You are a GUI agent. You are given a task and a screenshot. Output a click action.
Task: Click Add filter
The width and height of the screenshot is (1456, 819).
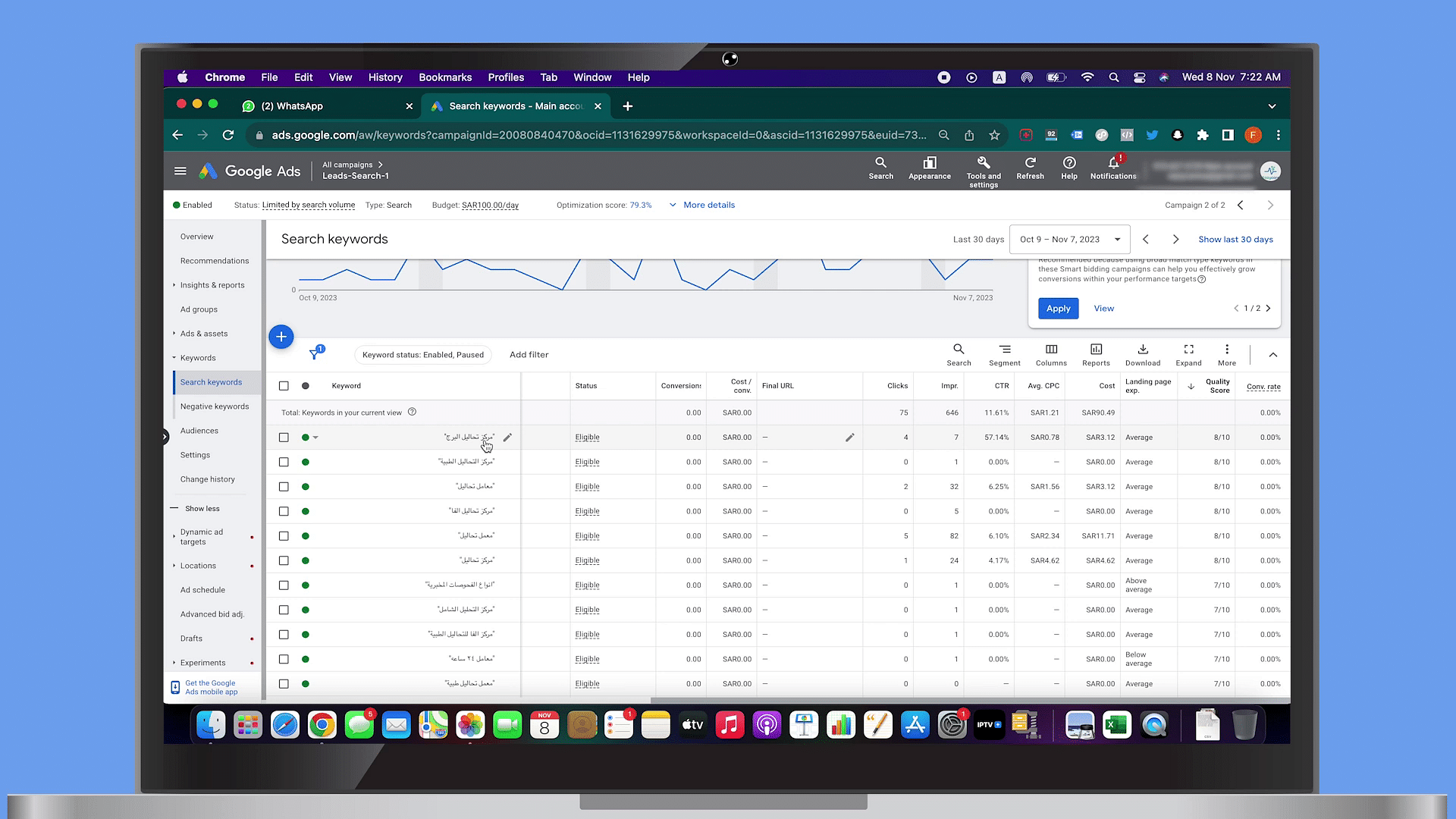coord(529,355)
